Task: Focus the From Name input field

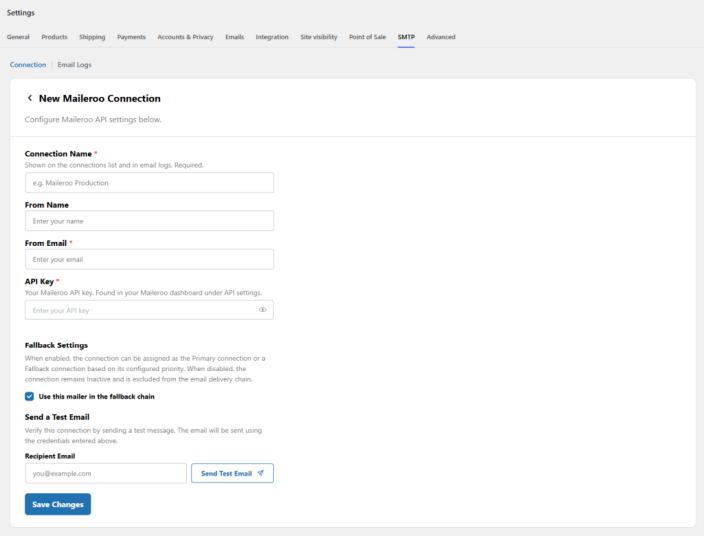Action: 150,221
